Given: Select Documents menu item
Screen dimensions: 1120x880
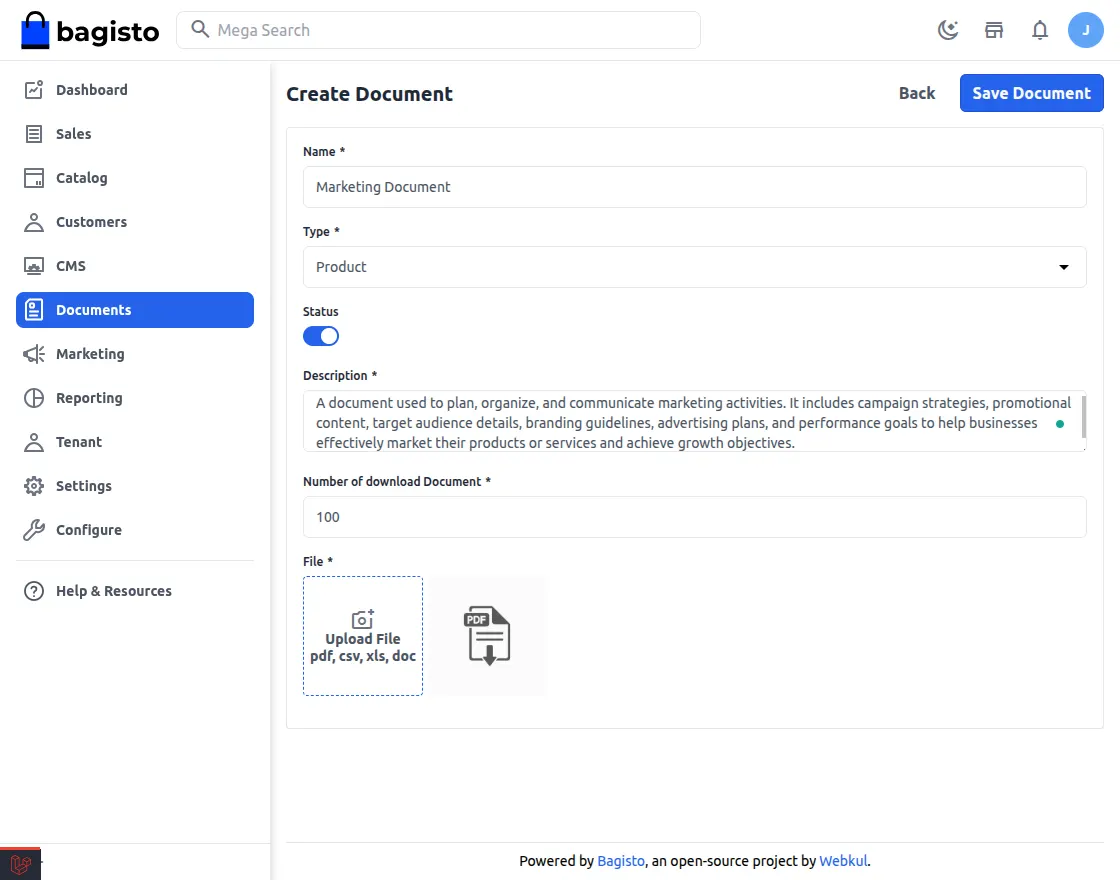Looking at the screenshot, I should [135, 310].
